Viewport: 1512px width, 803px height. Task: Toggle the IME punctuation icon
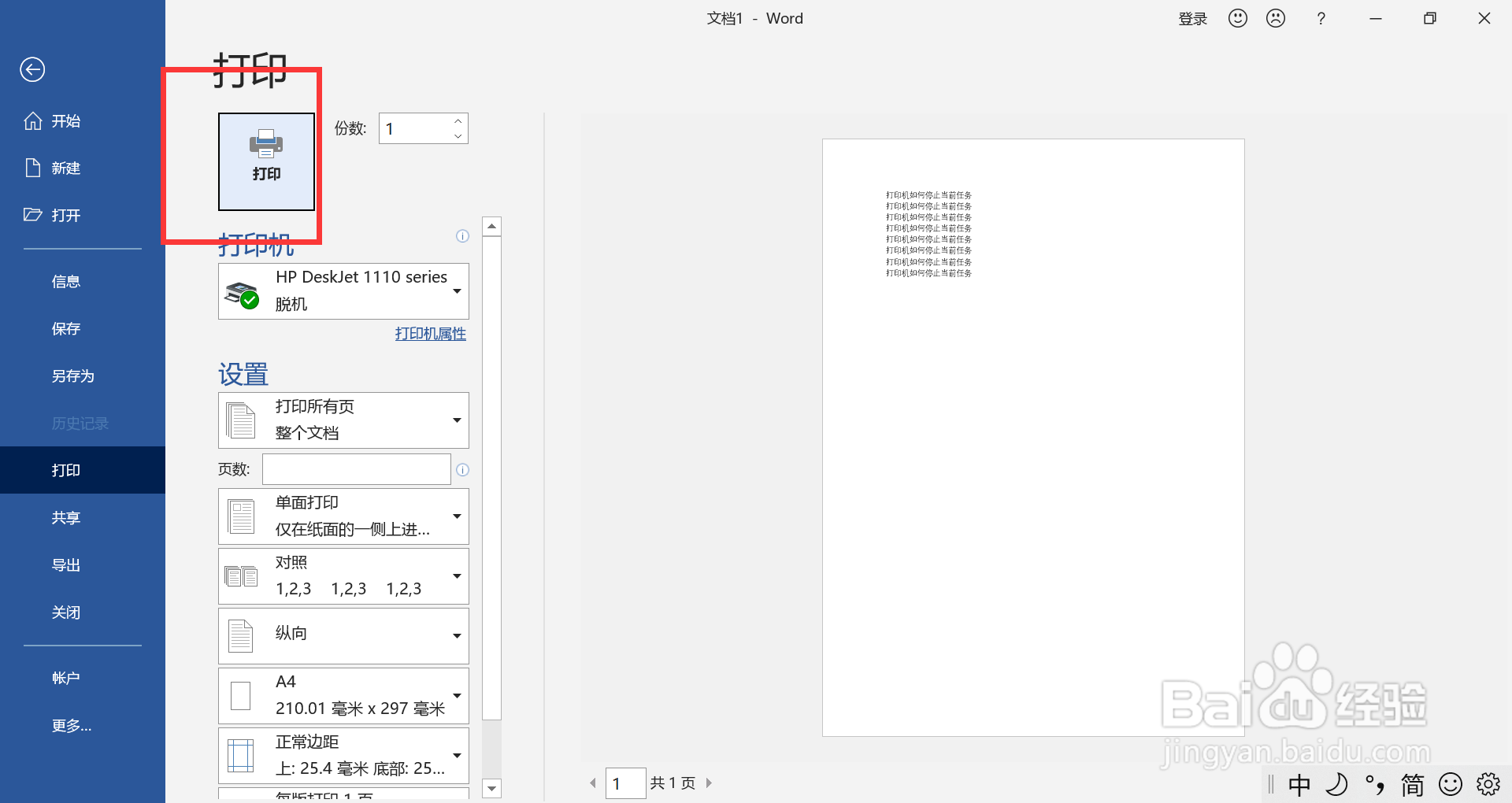click(x=1375, y=785)
